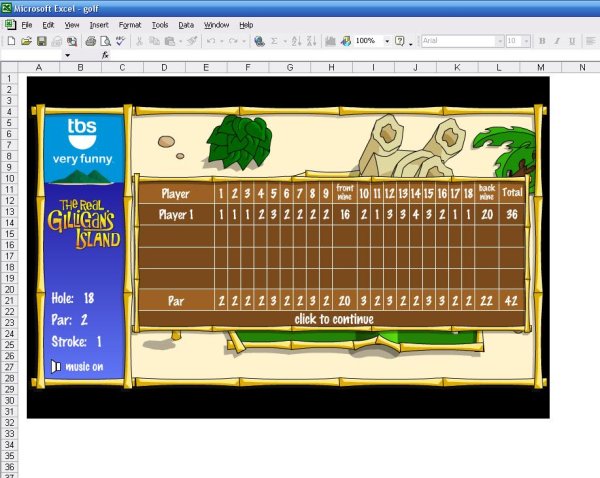Screen dimensions: 600x478
Task: Click the Excel workbook icon beside File
Action: point(10,25)
